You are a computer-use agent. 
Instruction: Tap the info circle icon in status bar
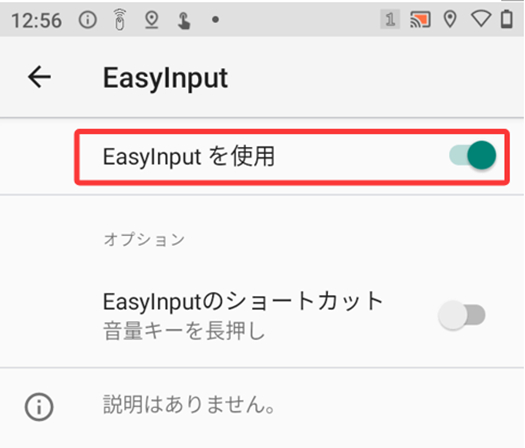point(88,20)
